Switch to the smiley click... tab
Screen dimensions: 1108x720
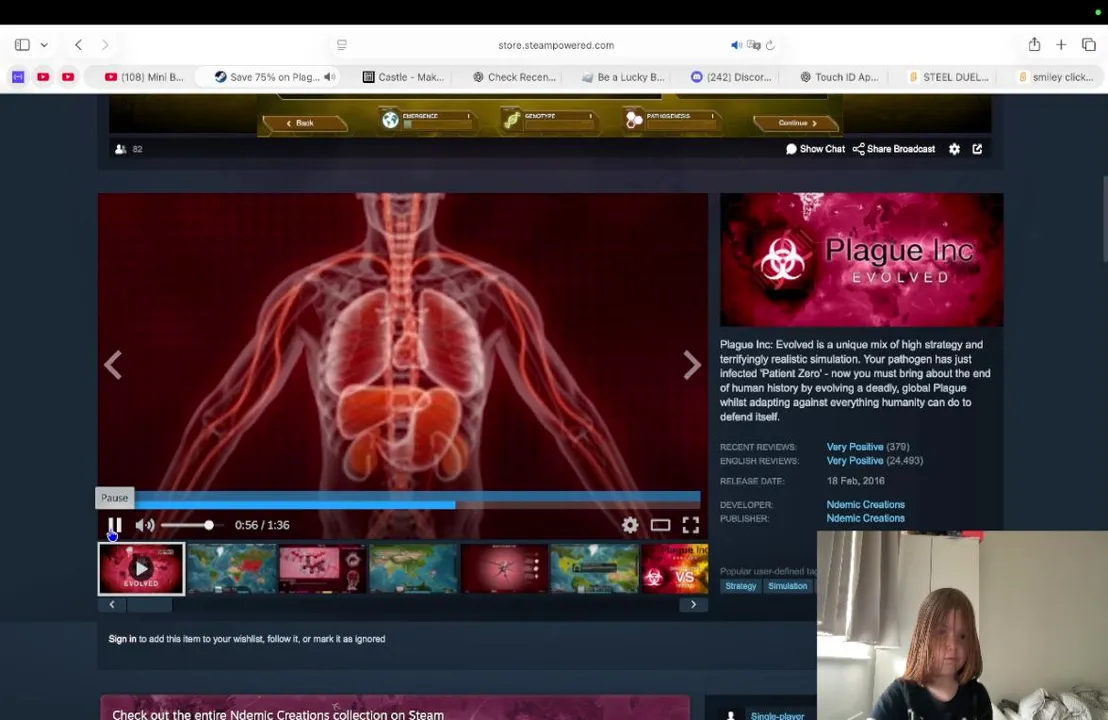(1056, 77)
